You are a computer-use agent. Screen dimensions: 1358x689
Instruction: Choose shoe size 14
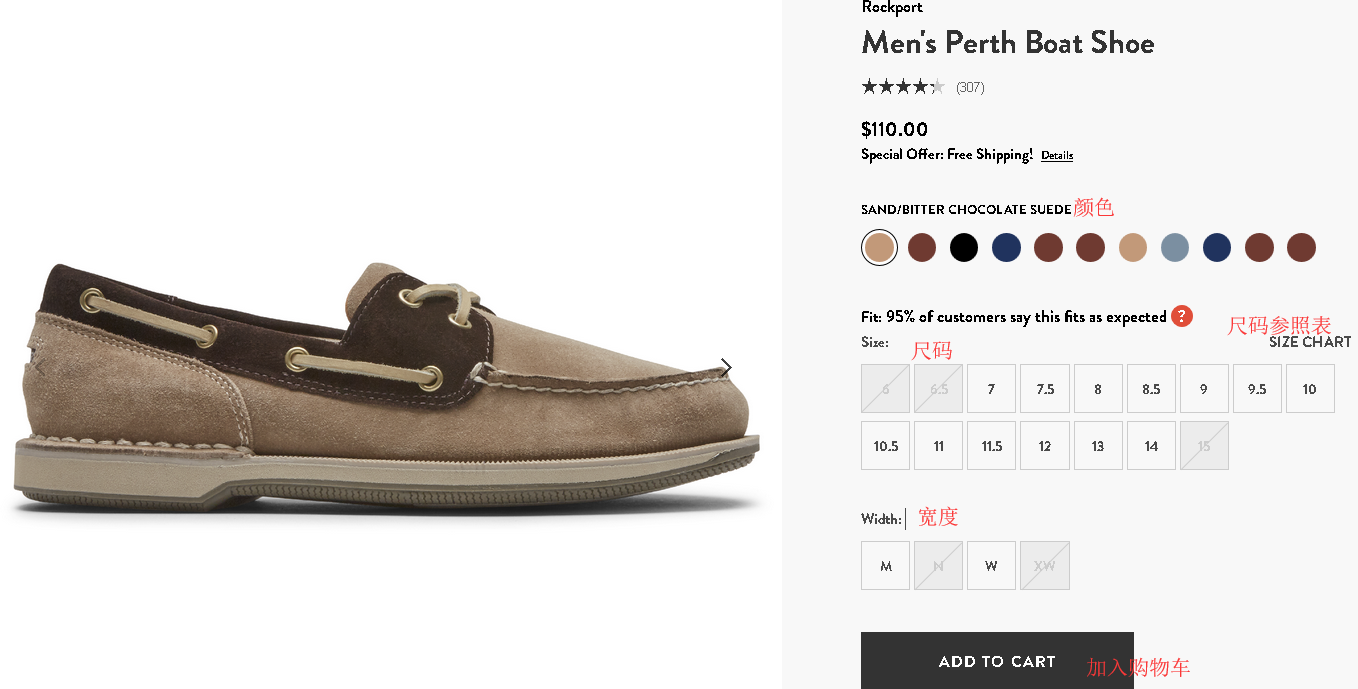[1151, 446]
